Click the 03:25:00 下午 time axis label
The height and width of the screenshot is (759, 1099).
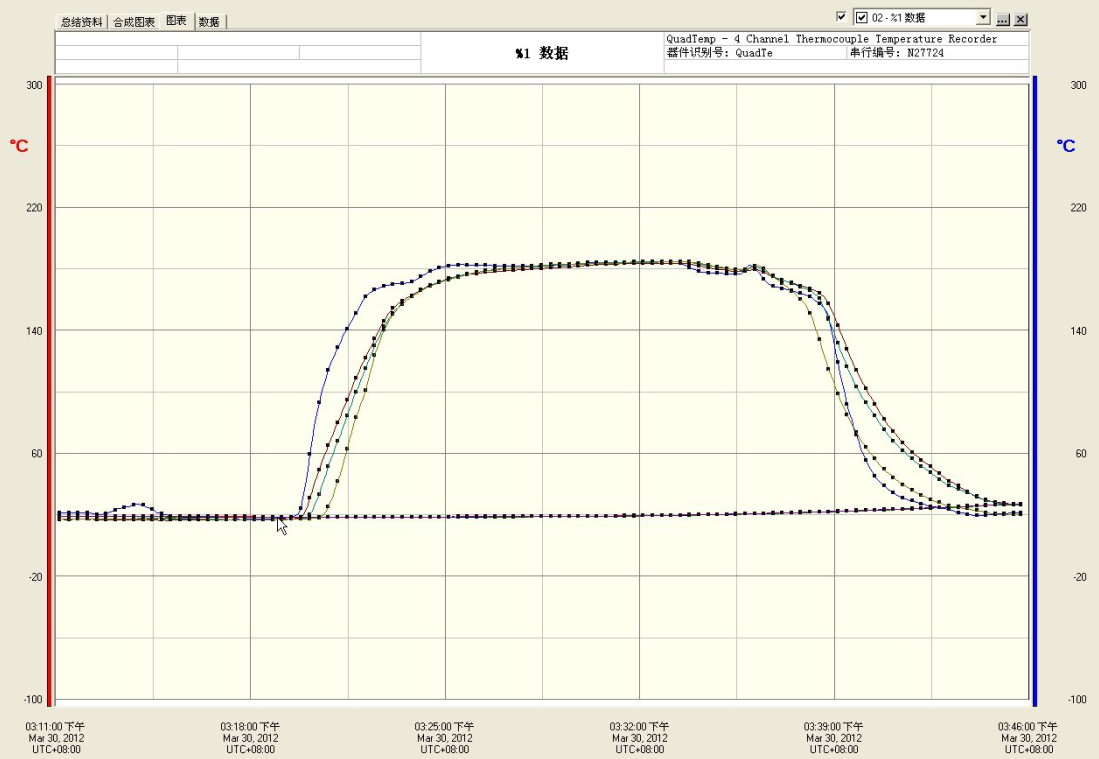point(445,727)
